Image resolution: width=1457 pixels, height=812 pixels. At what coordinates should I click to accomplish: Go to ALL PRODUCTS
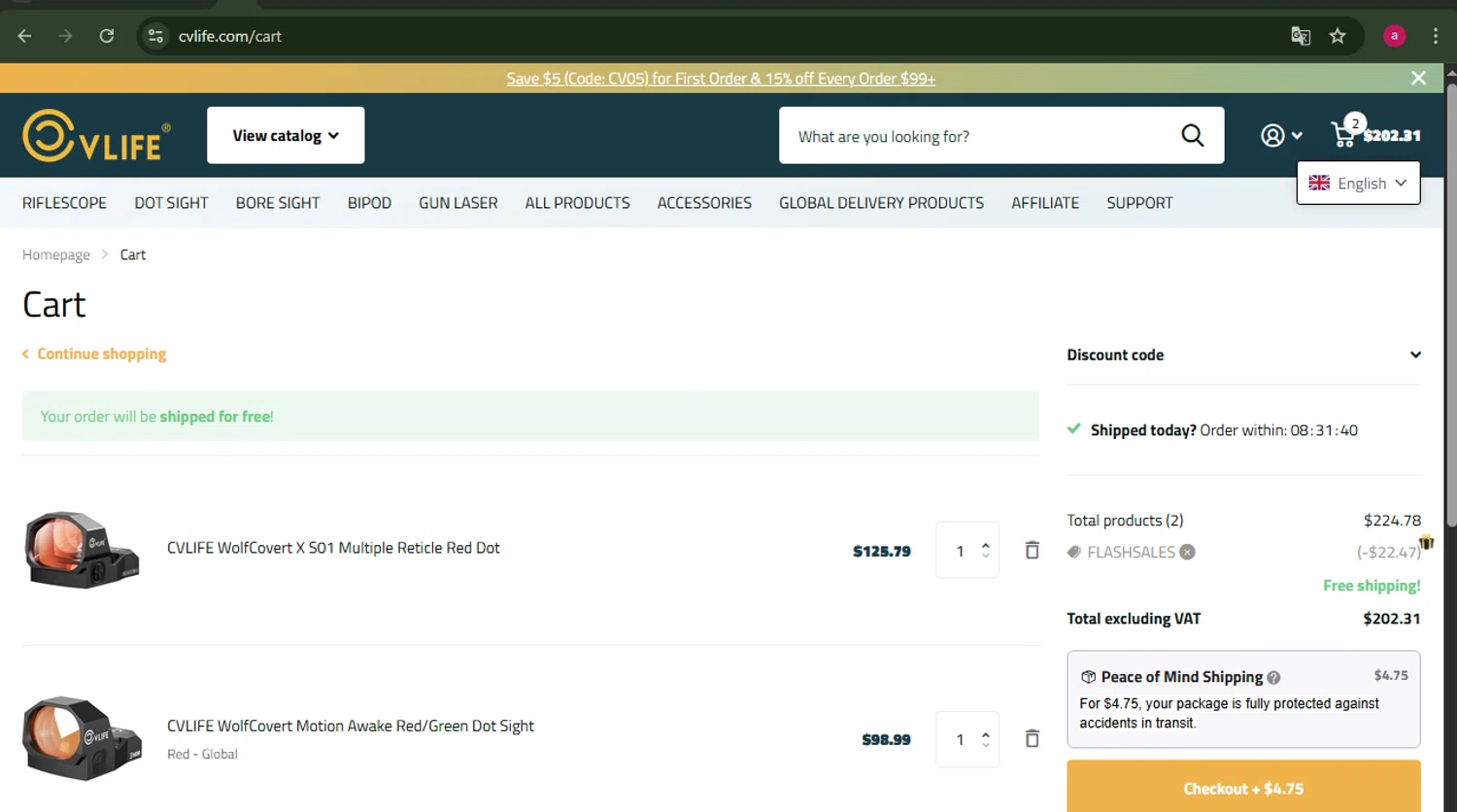click(577, 203)
